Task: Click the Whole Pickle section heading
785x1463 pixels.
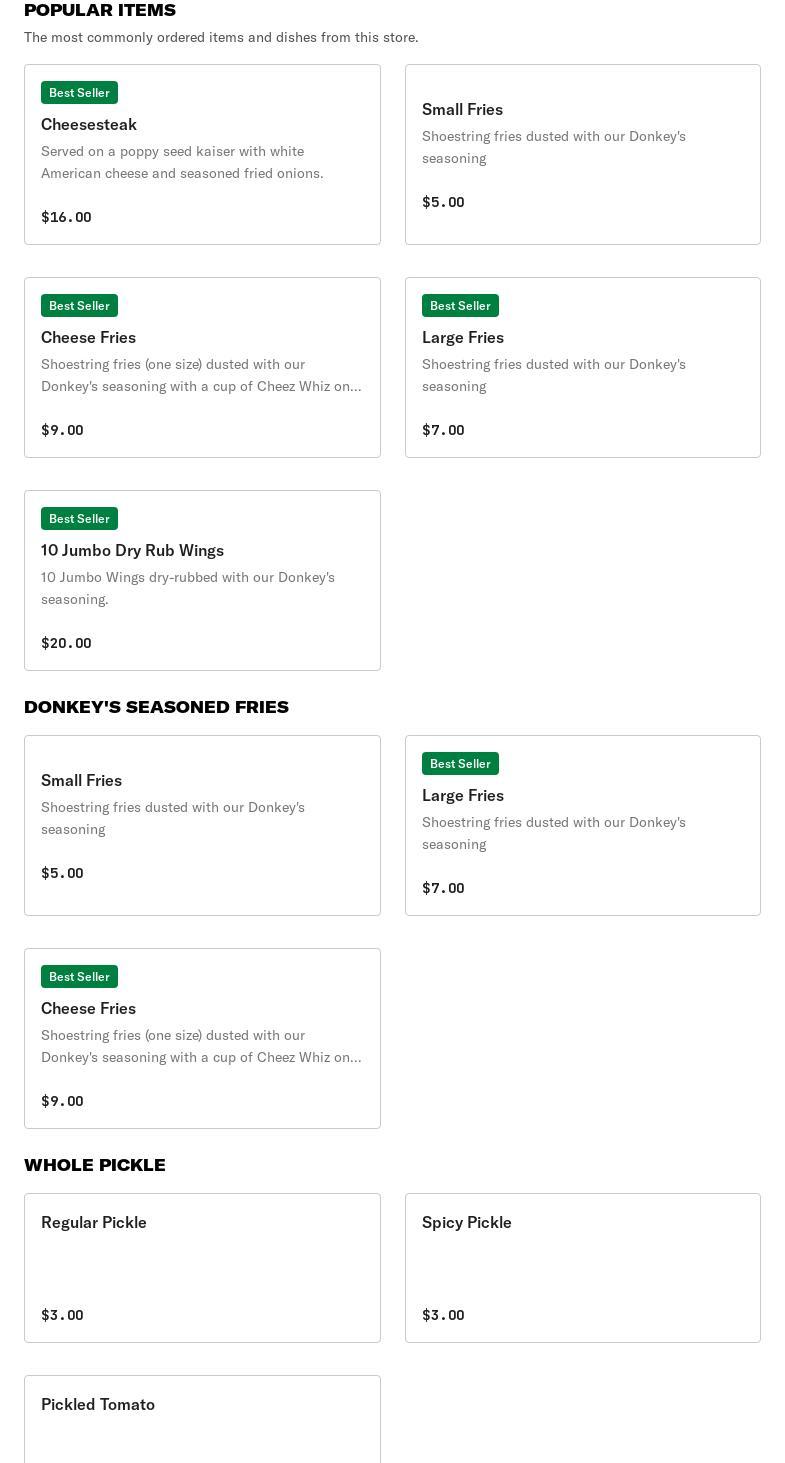Action: pos(95,1165)
